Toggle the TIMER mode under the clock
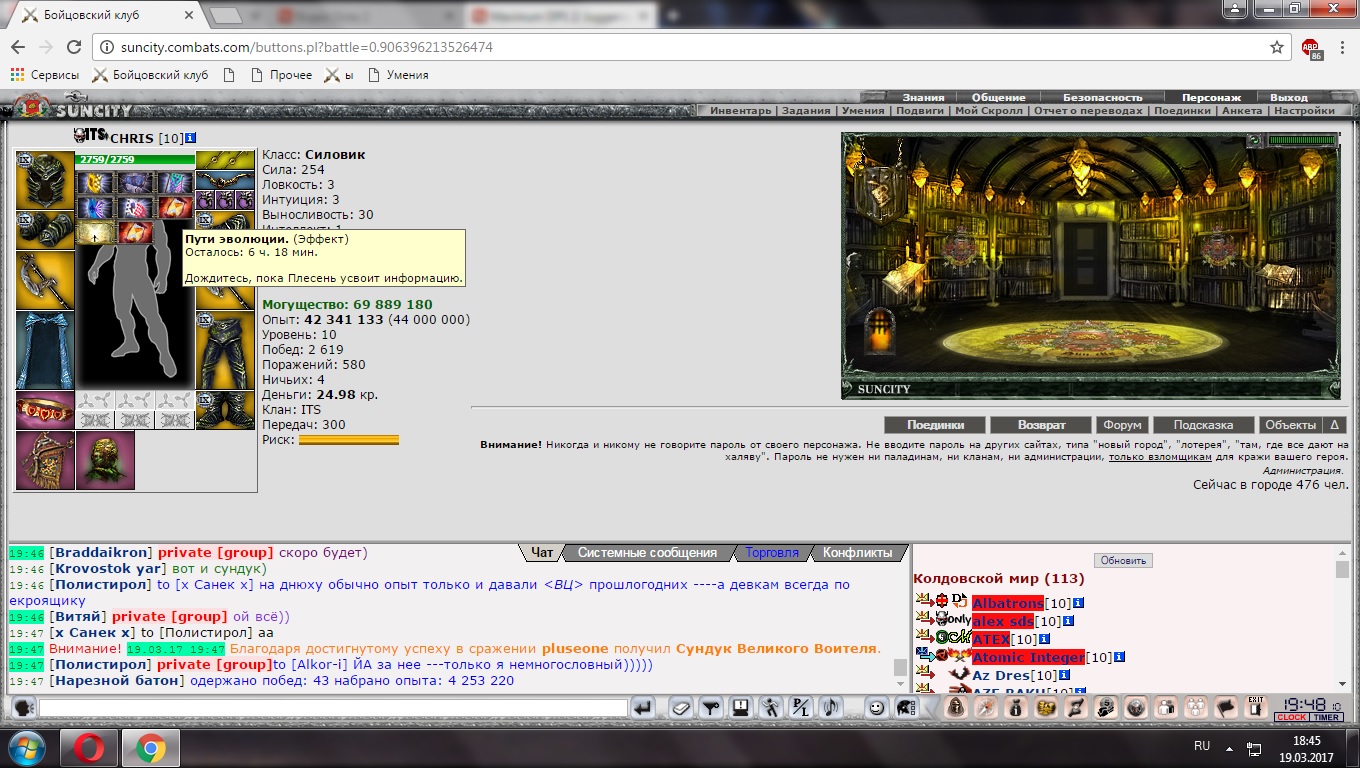 (1326, 717)
